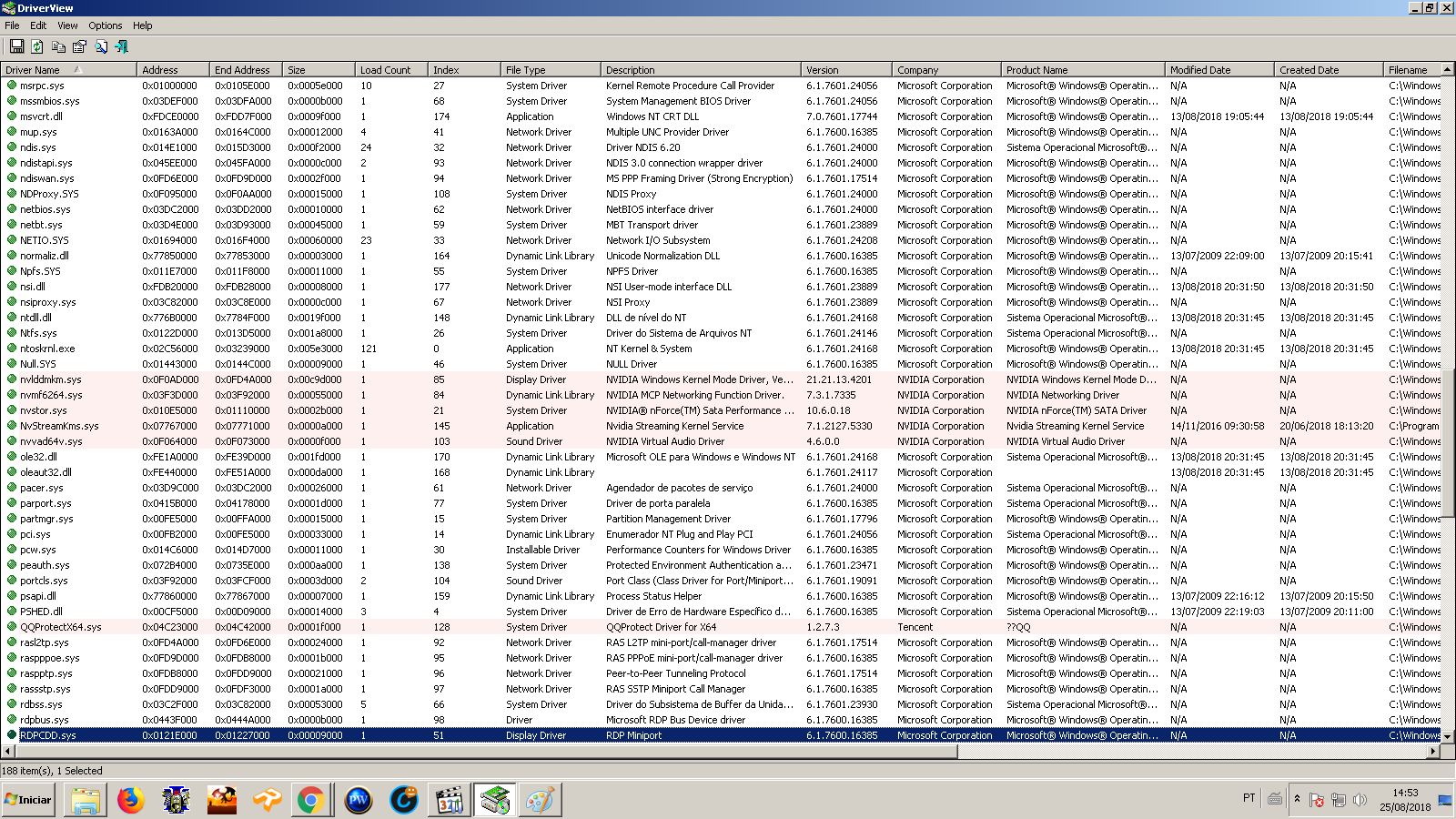Sort by the Modified Date column header
The width and height of the screenshot is (1456, 819).
tap(1219, 70)
